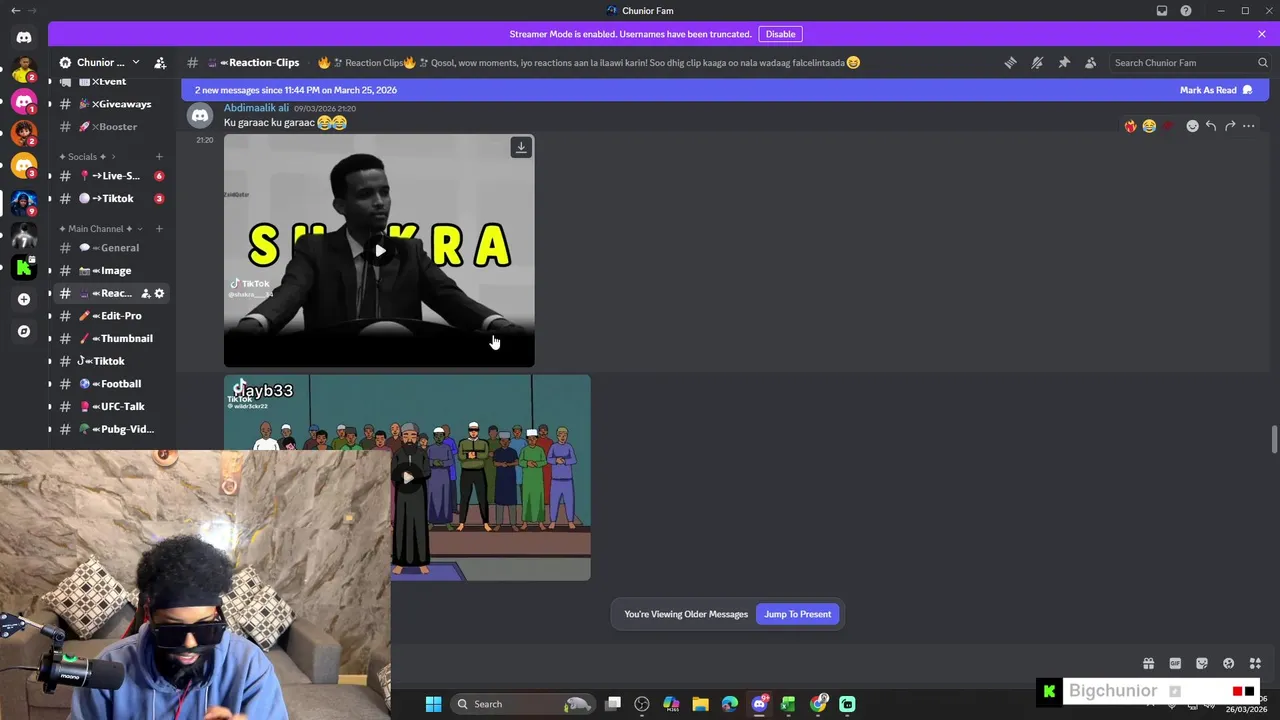Download the SHUKRA video attachment
Screen dimensions: 1280x720
coord(521,148)
